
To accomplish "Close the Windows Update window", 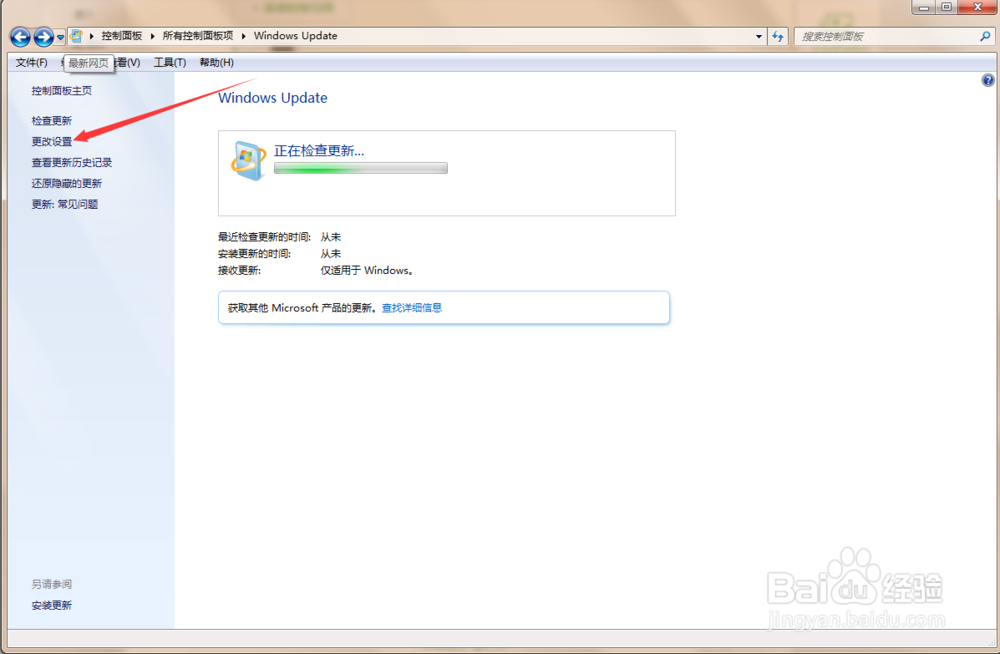I will coord(977,7).
